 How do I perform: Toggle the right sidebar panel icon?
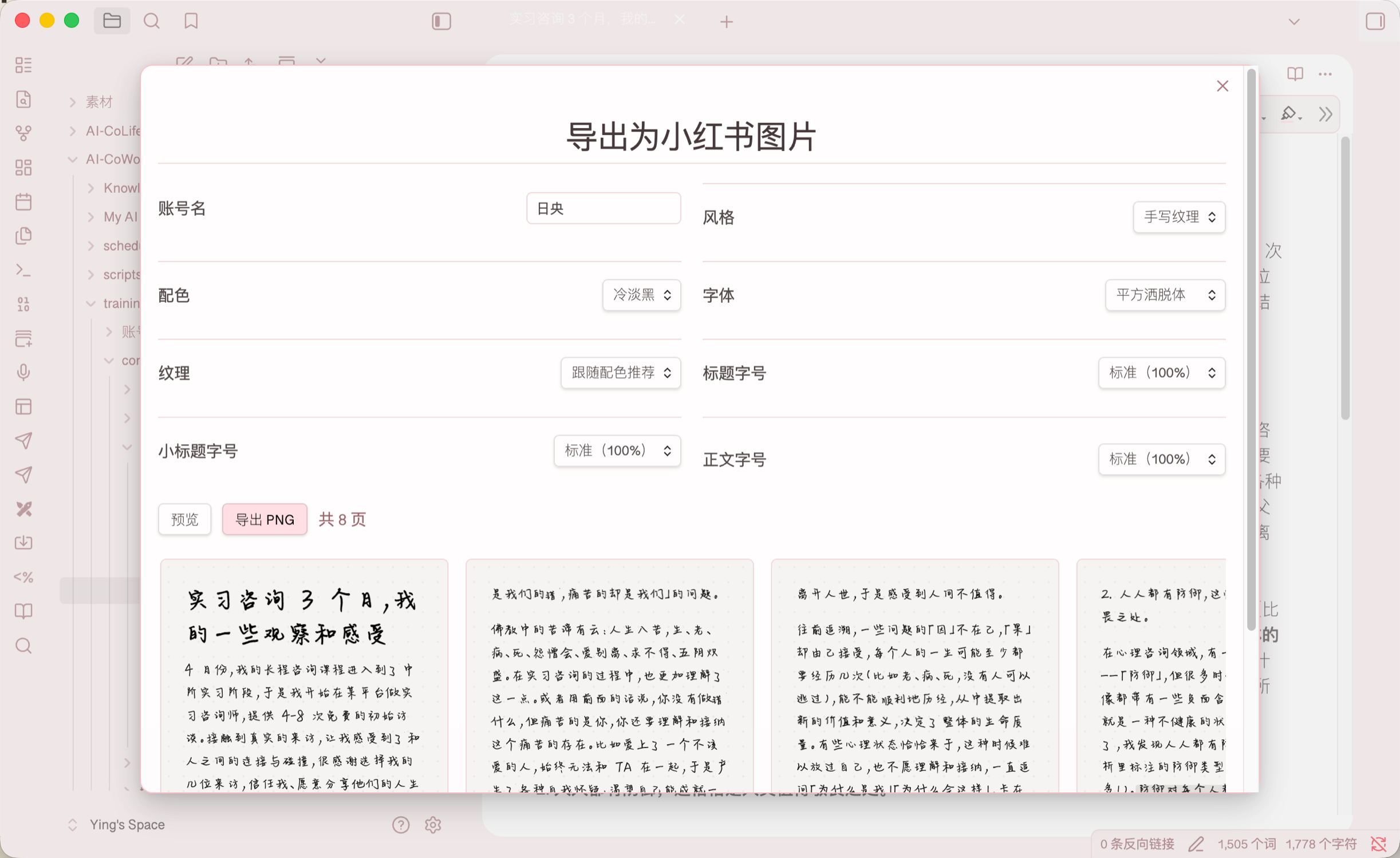tap(1375, 22)
